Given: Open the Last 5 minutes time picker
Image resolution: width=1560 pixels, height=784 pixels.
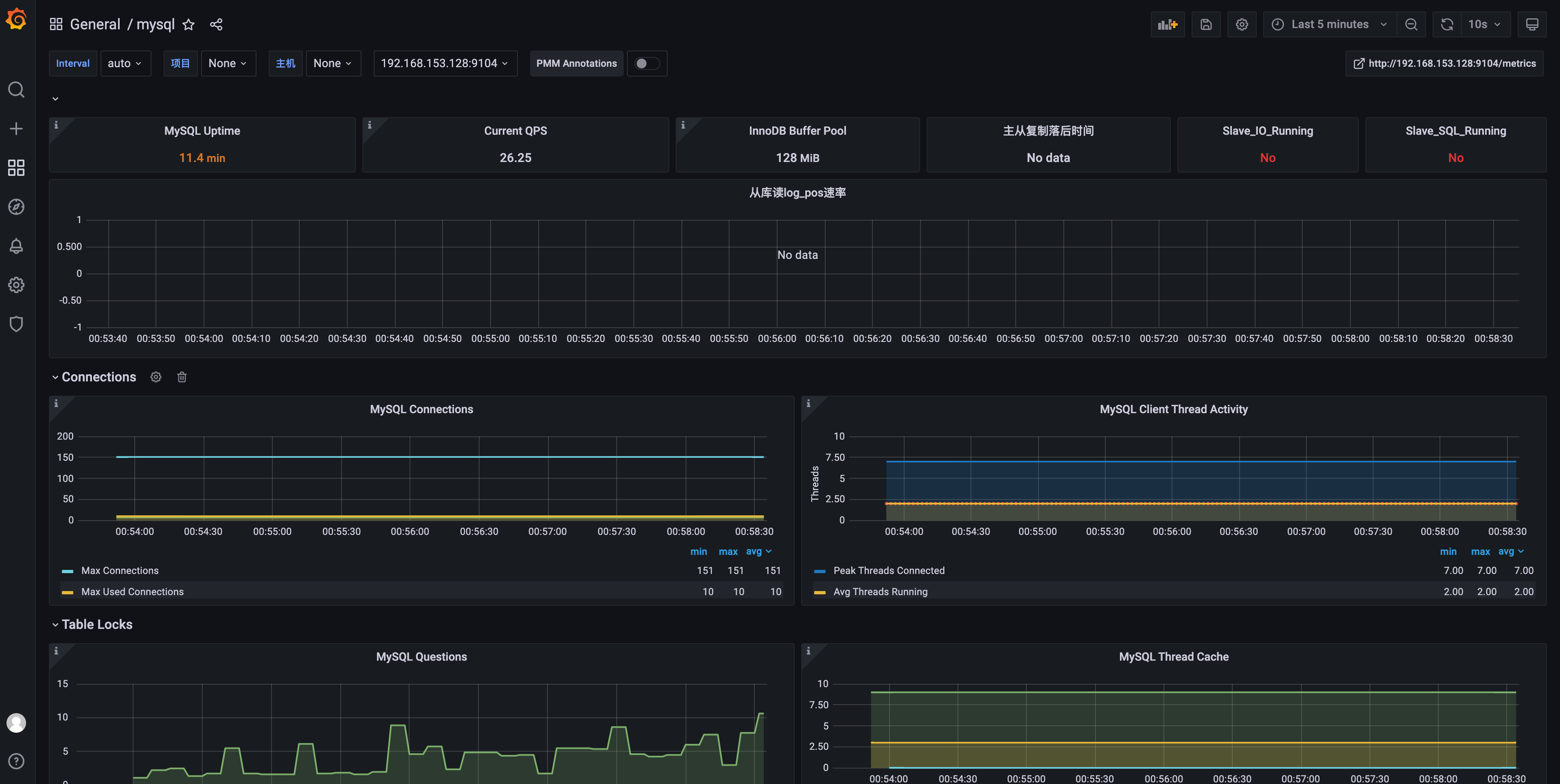Looking at the screenshot, I should 1329,24.
